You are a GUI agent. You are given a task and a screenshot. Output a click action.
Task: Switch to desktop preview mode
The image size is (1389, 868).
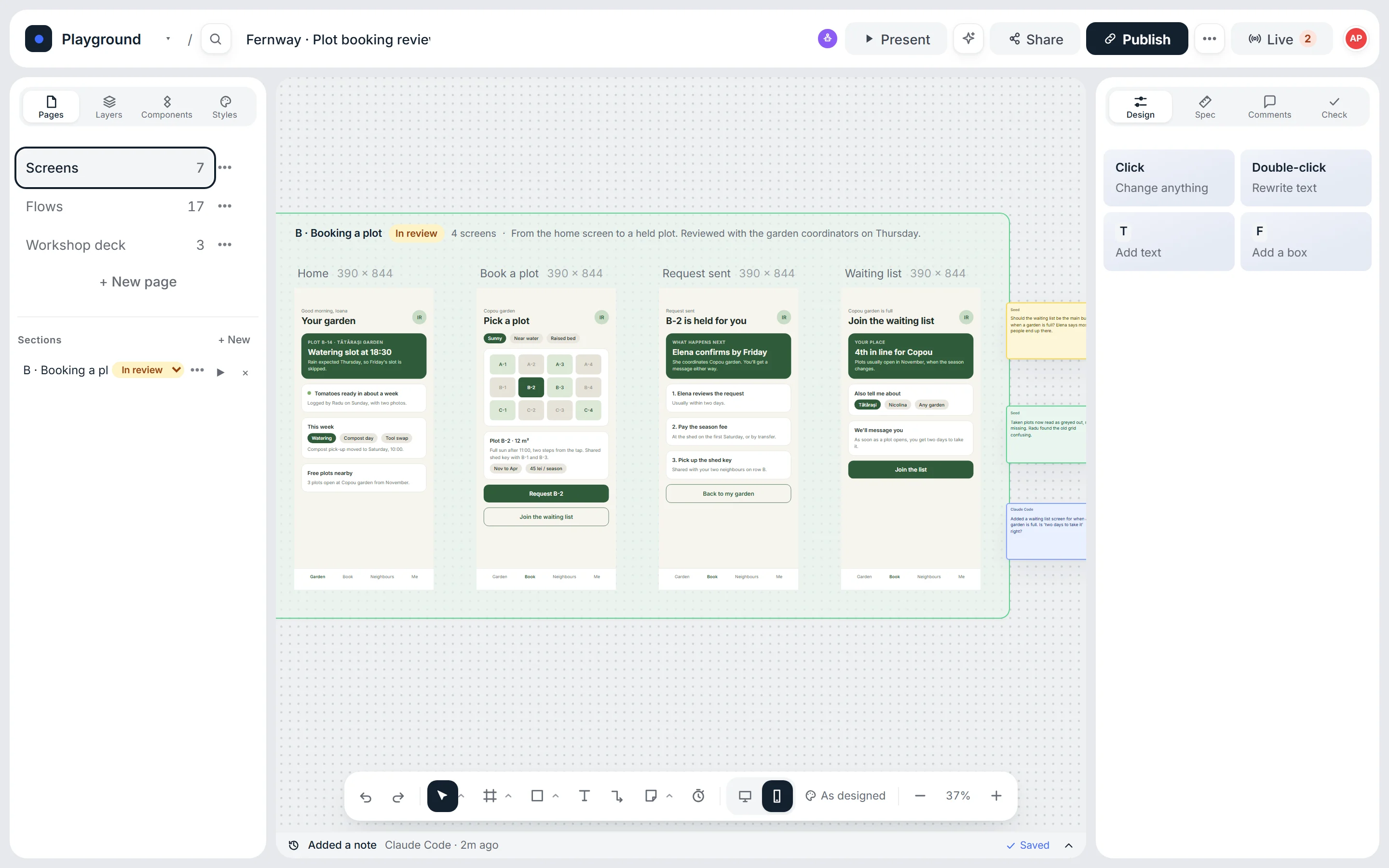tap(745, 796)
